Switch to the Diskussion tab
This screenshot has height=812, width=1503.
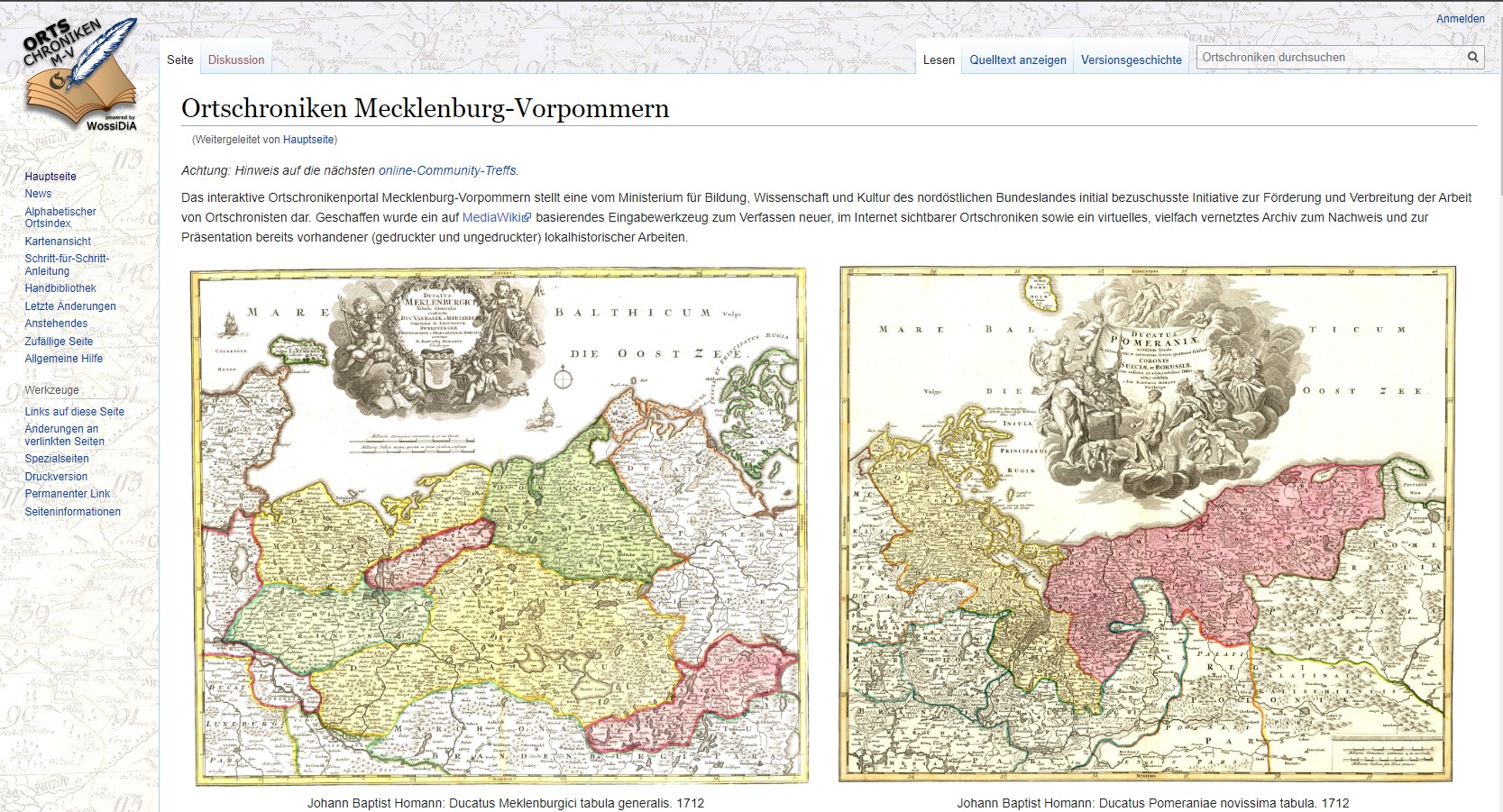pos(236,59)
